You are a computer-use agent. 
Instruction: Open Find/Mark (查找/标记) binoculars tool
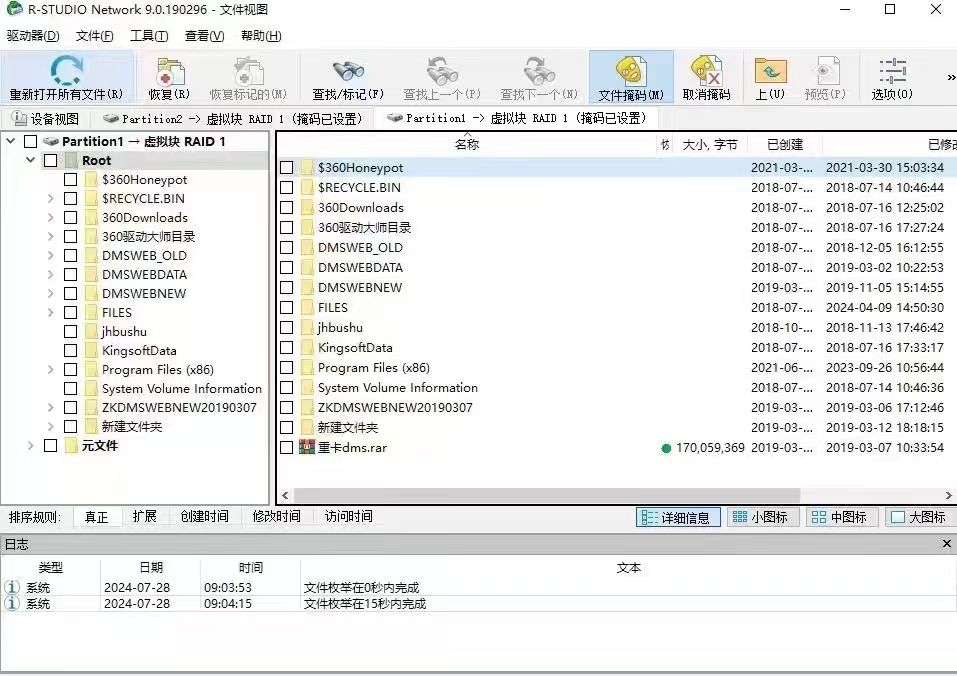pyautogui.click(x=348, y=71)
